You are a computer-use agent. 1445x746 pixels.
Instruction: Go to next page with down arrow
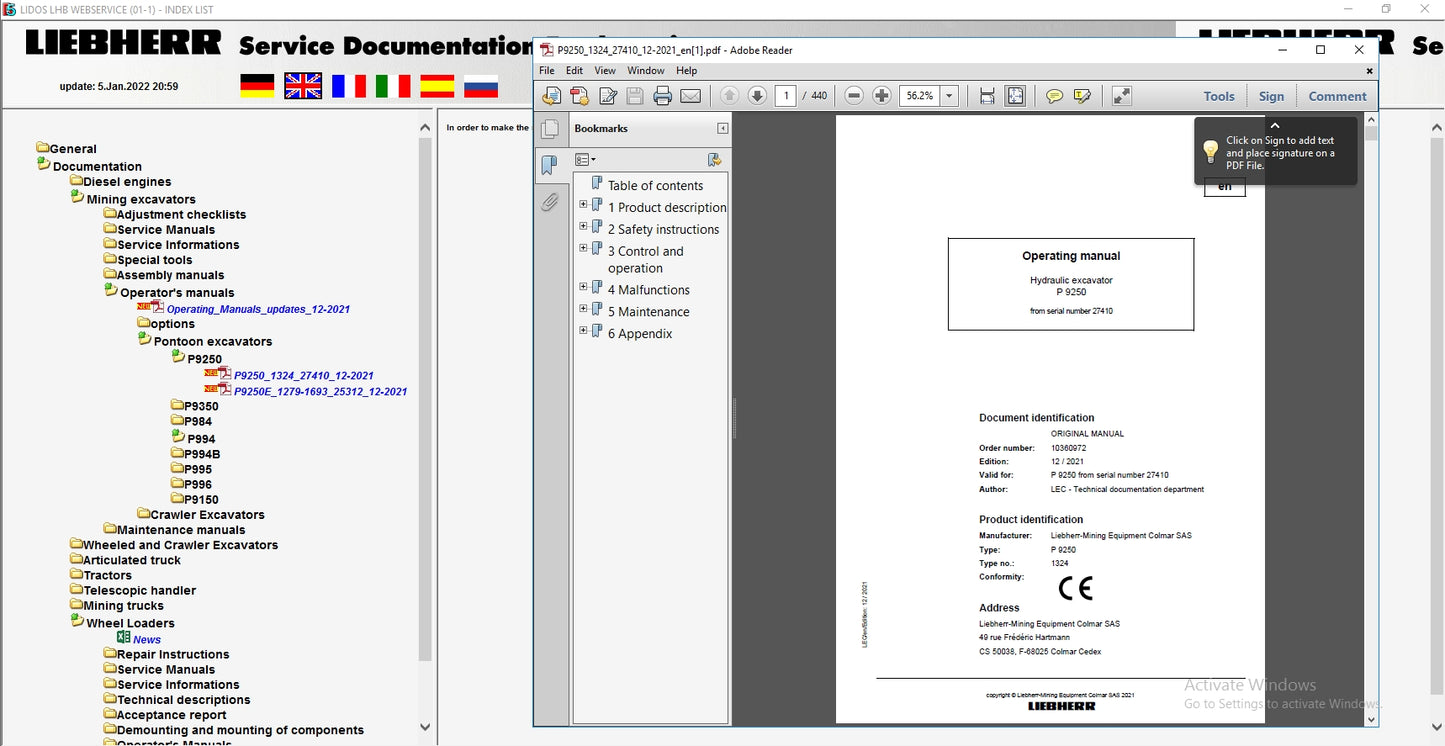coord(757,96)
